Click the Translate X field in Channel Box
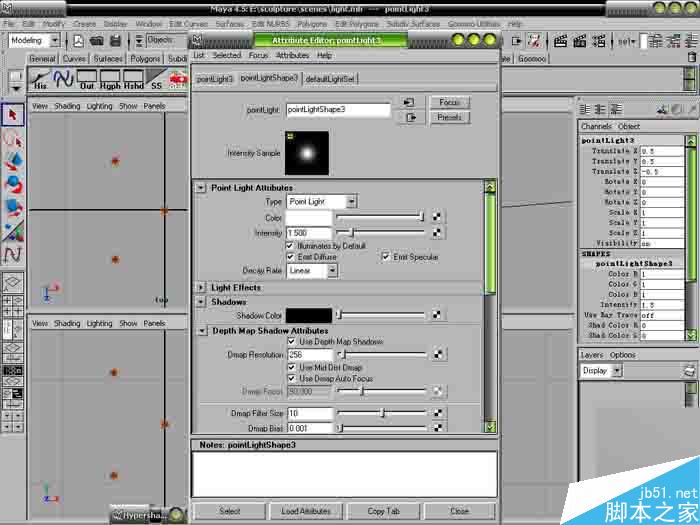Screen dimensions: 700x525 click(x=662, y=151)
